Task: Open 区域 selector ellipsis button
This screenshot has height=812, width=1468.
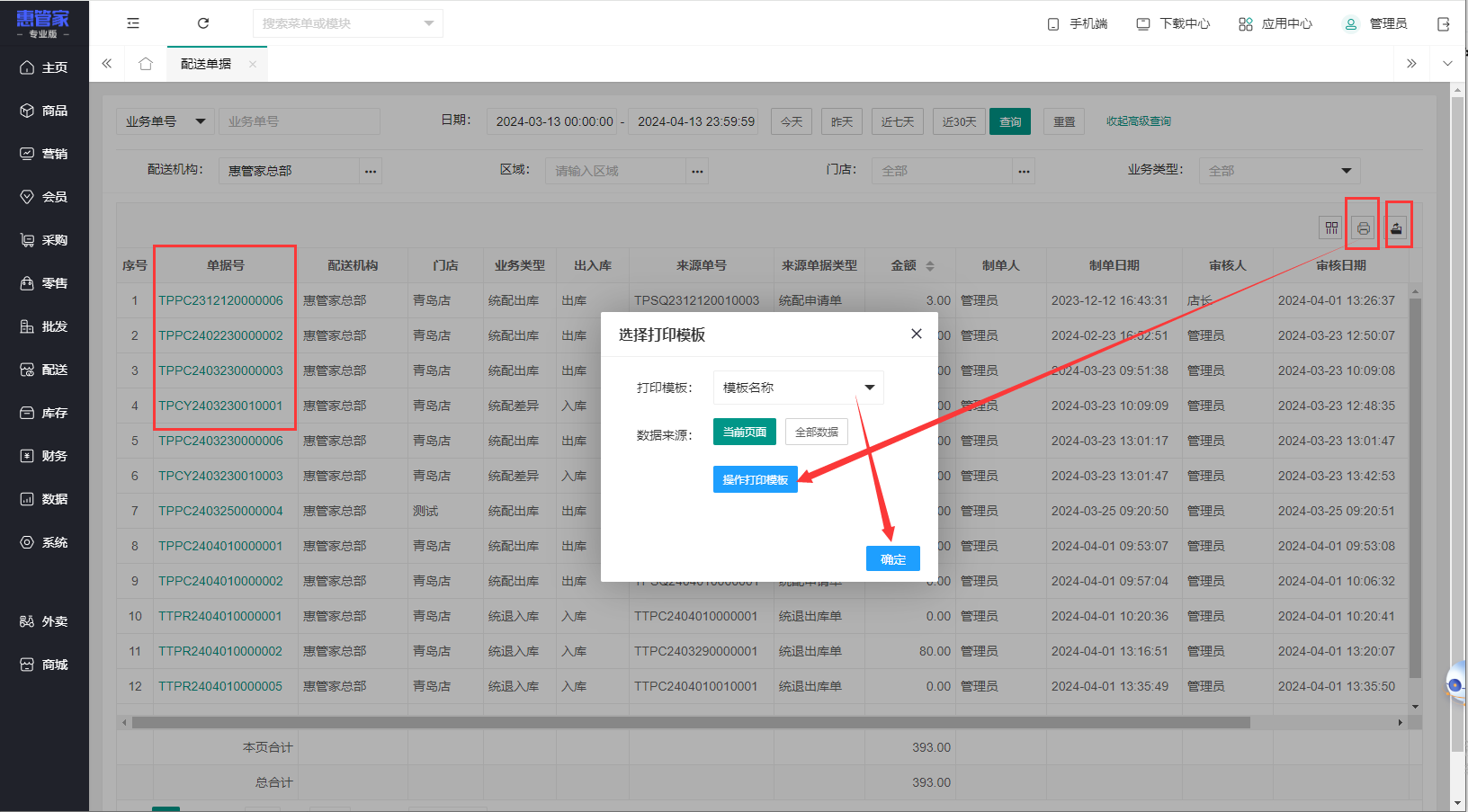Action: tap(697, 171)
